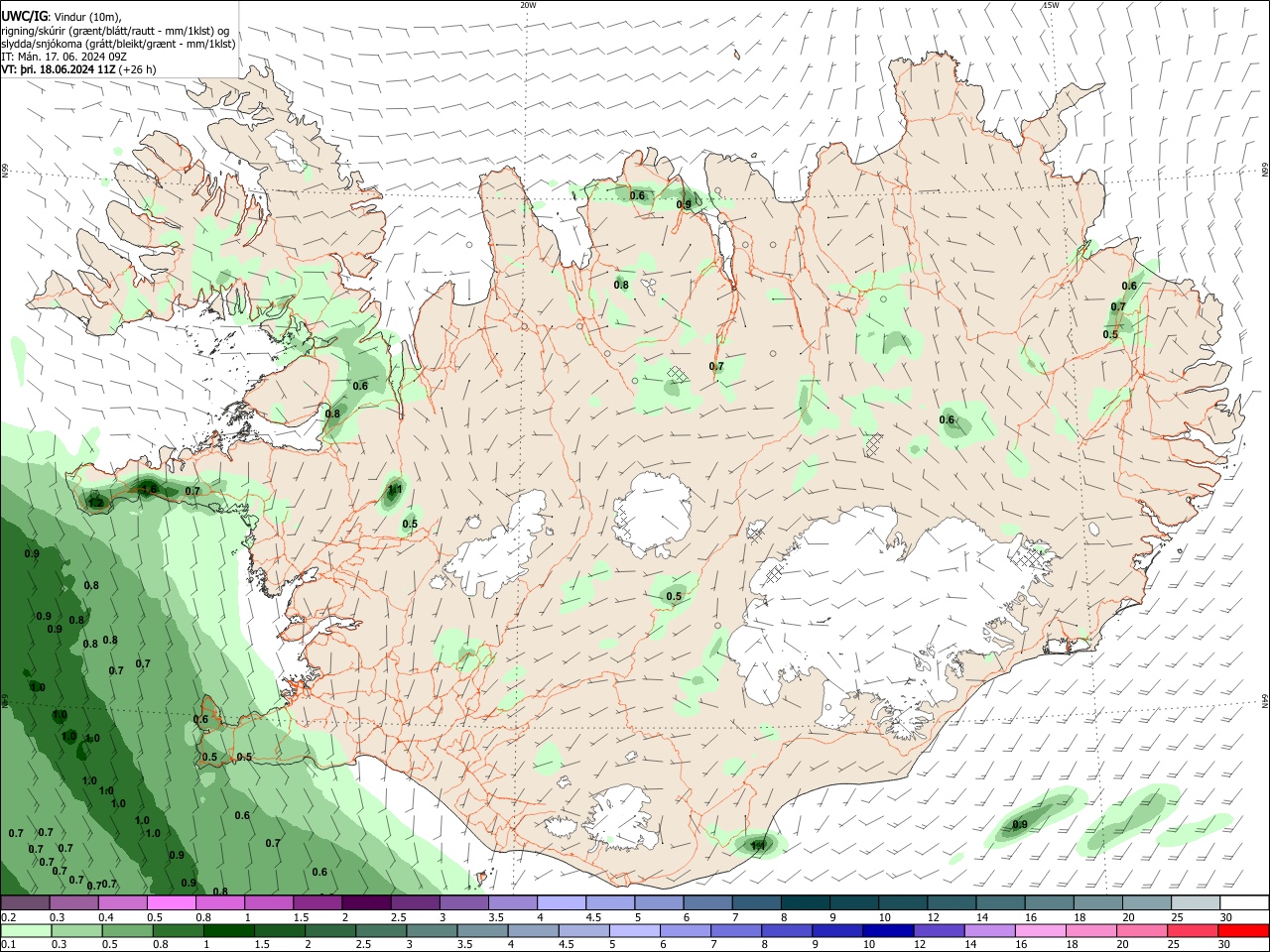Click the violet 12–14 swatch, lower legend row
1270x952 pixels.
coord(940,931)
